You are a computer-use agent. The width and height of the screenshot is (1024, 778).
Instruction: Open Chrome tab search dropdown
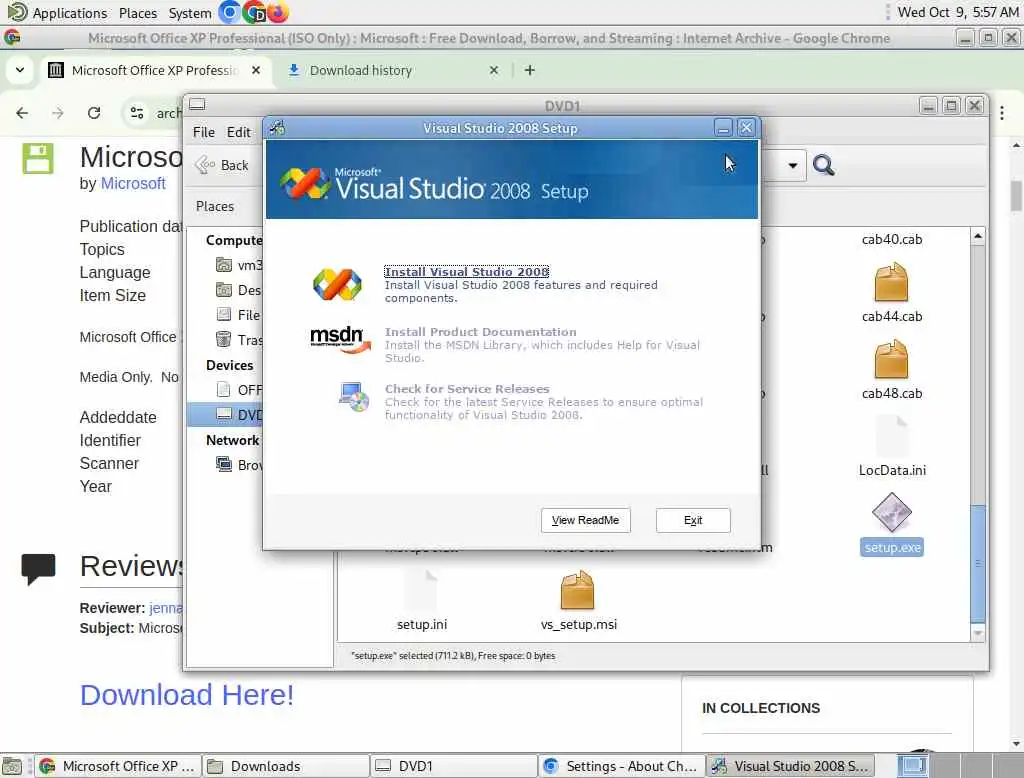(20, 70)
